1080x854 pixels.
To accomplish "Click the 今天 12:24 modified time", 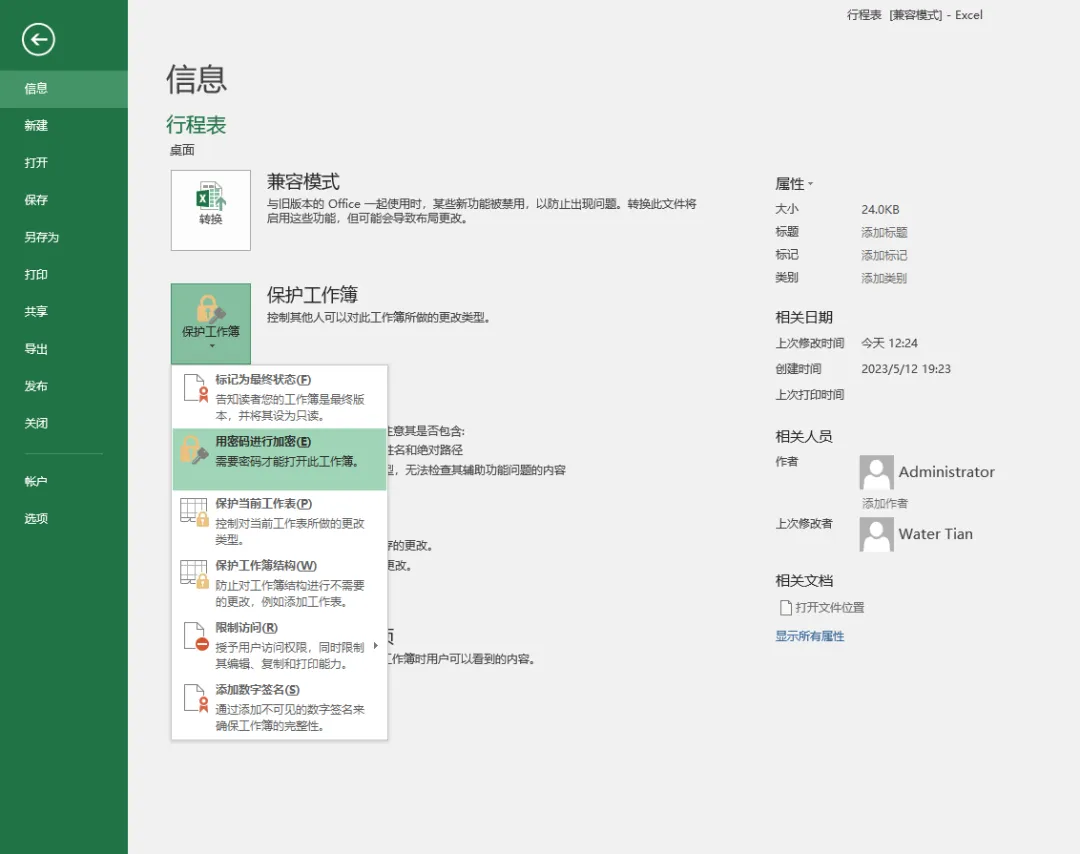I will click(x=889, y=343).
